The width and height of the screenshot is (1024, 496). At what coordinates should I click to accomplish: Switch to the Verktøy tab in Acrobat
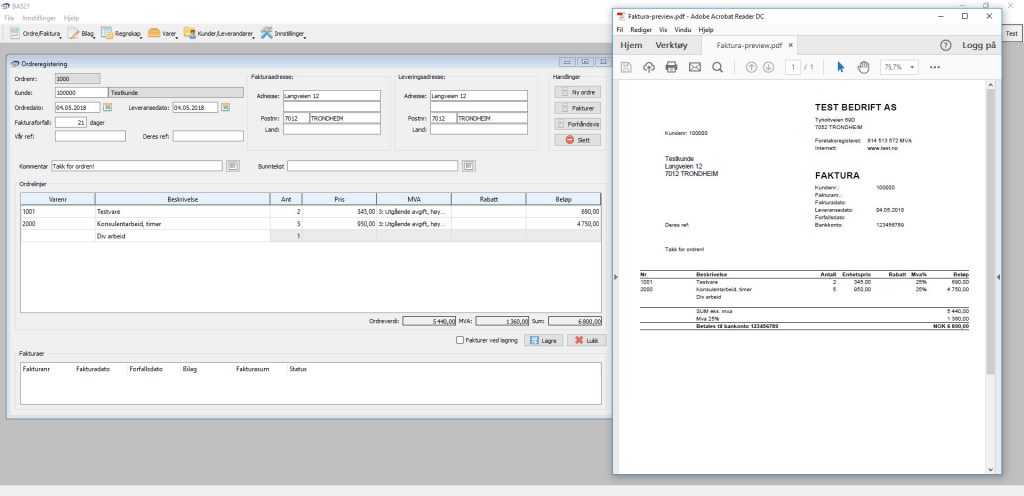pyautogui.click(x=671, y=45)
